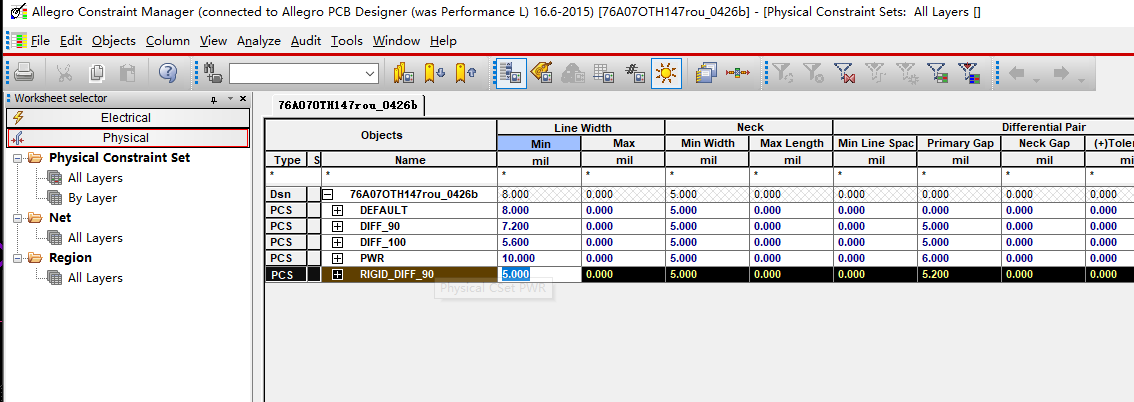Screen dimensions: 1134x402
Task: Click the toggle bookmark icon with three ribbons
Action: coord(403,72)
